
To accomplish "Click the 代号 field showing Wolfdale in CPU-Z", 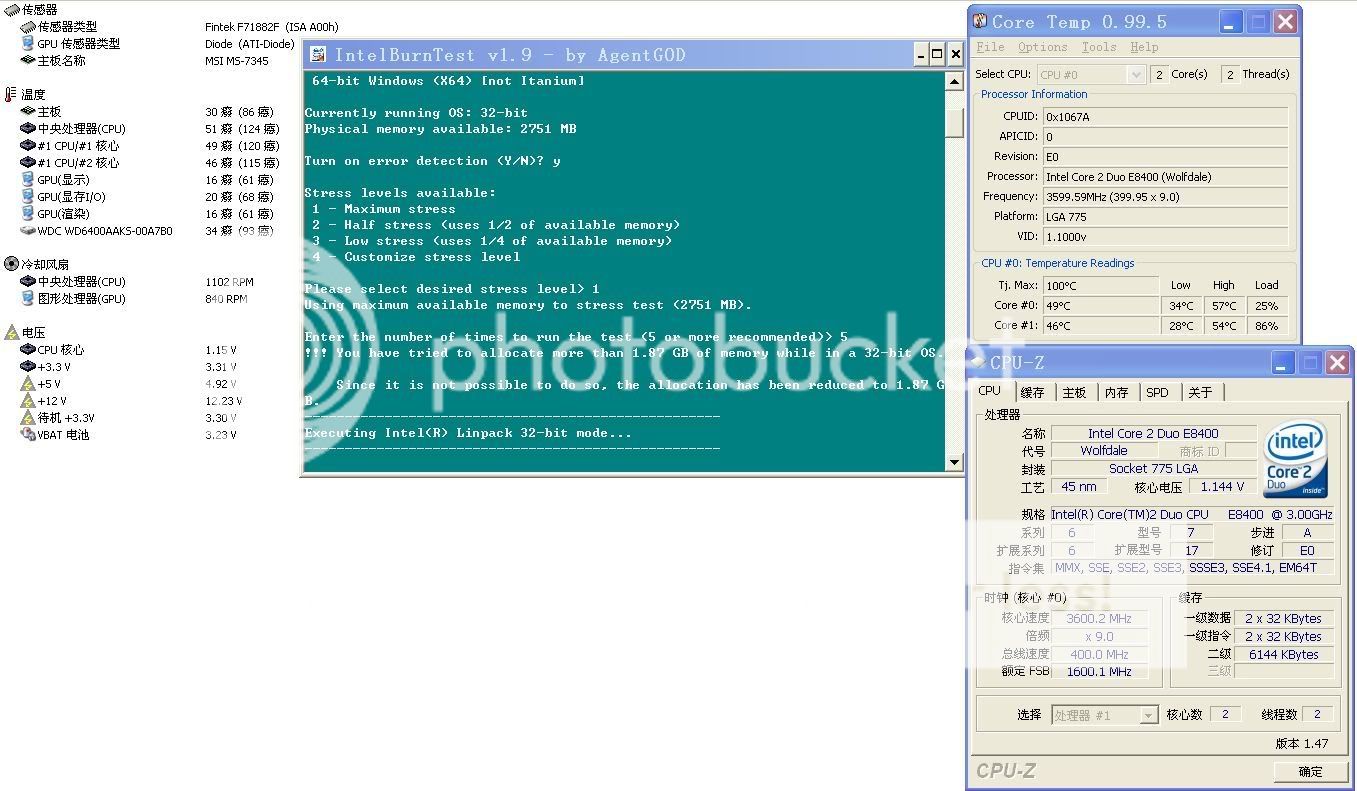I will point(1104,451).
